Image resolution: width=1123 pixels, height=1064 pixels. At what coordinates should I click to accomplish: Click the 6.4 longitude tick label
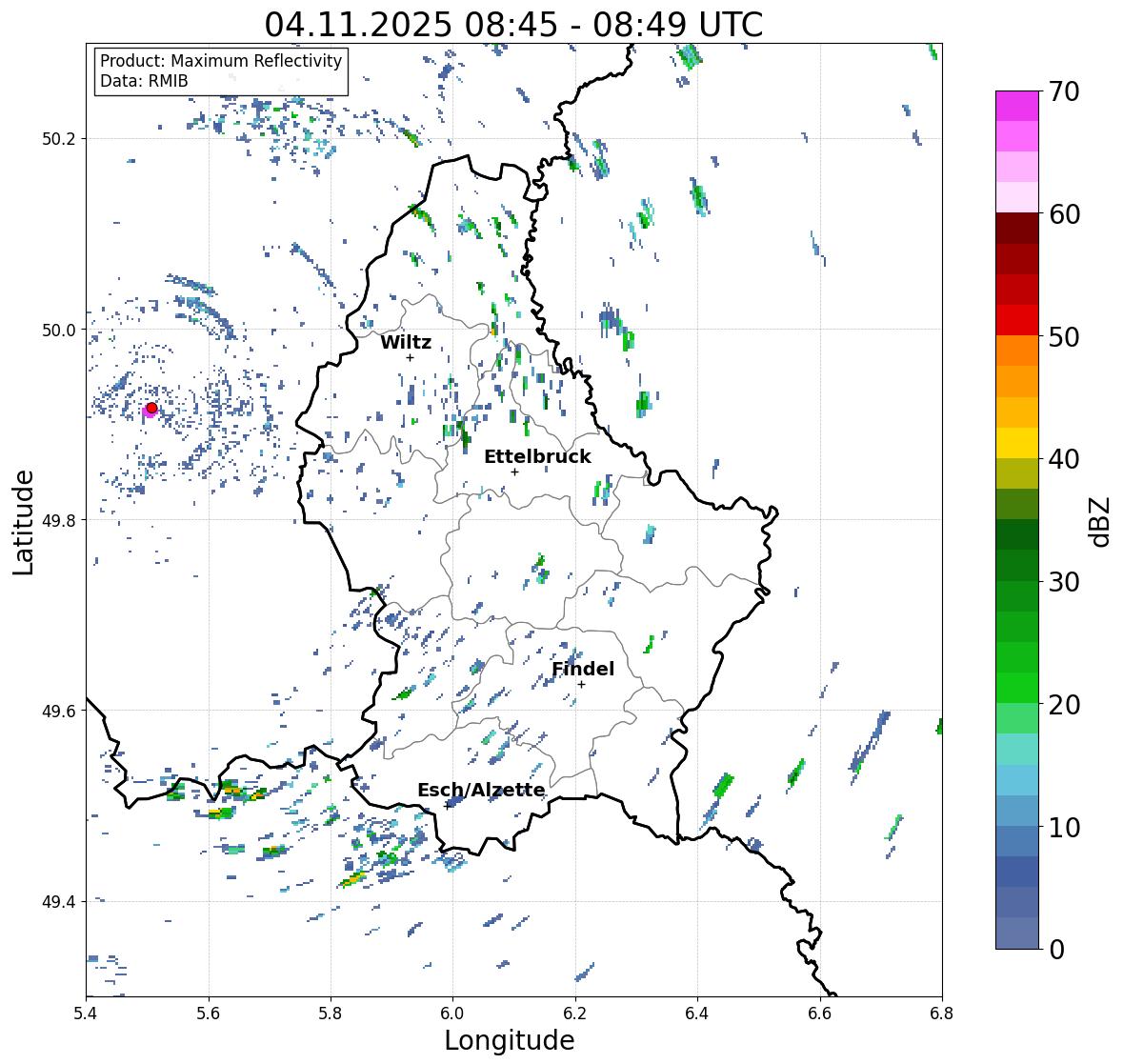point(697,1013)
